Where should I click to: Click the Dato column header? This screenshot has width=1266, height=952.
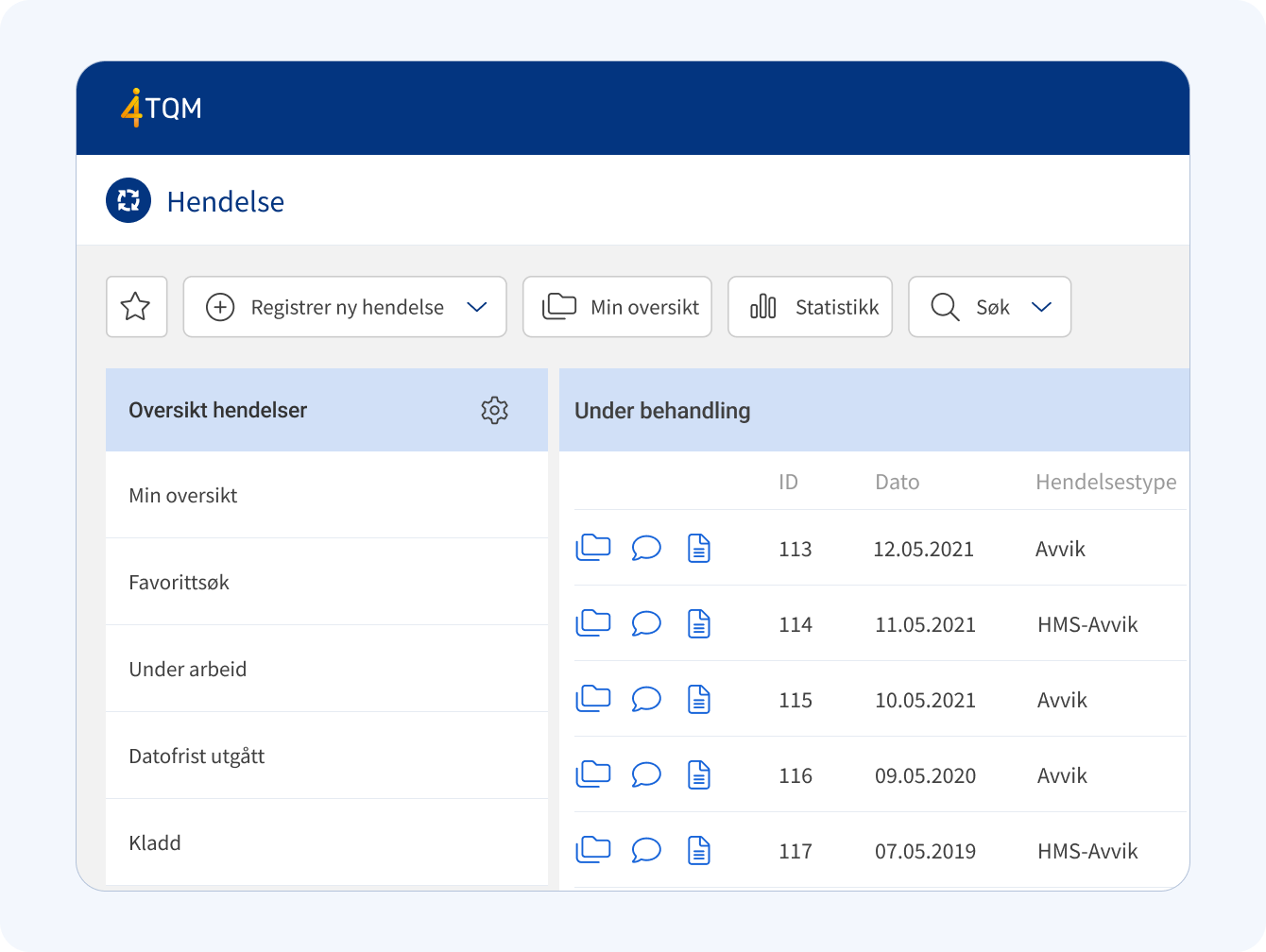(x=897, y=482)
